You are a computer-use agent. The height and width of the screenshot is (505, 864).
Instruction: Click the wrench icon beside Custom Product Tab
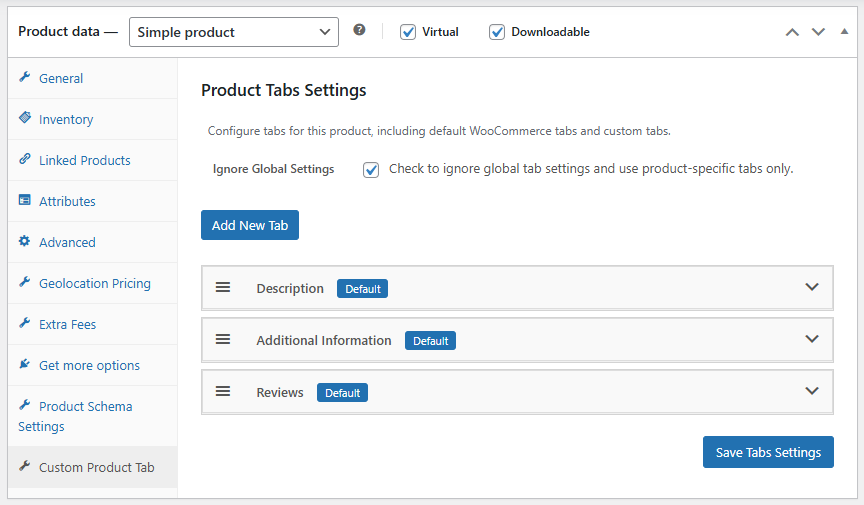click(x=25, y=466)
